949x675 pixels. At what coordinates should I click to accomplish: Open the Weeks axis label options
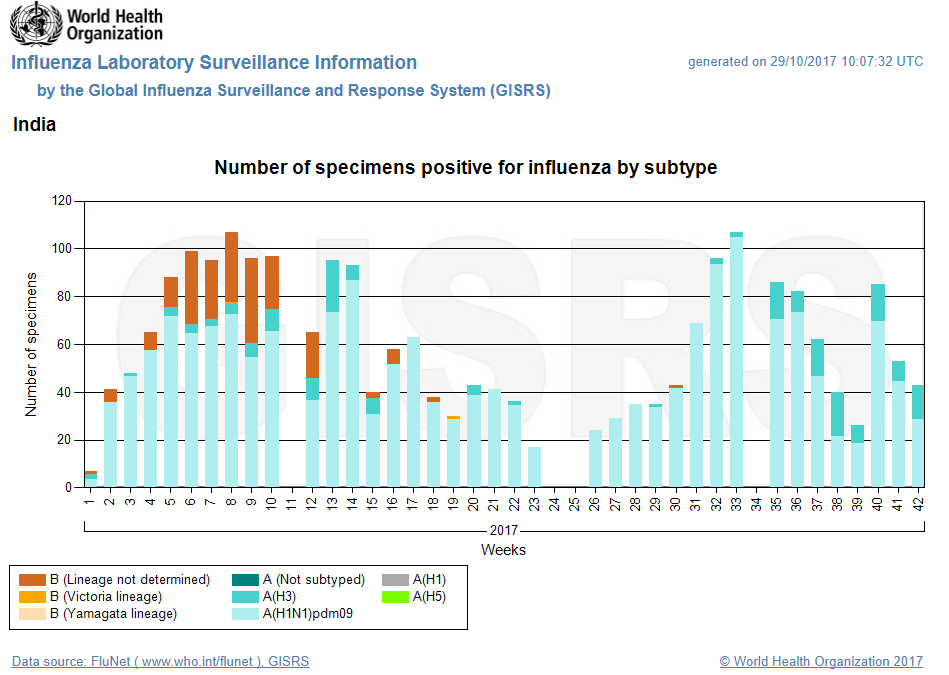(504, 549)
